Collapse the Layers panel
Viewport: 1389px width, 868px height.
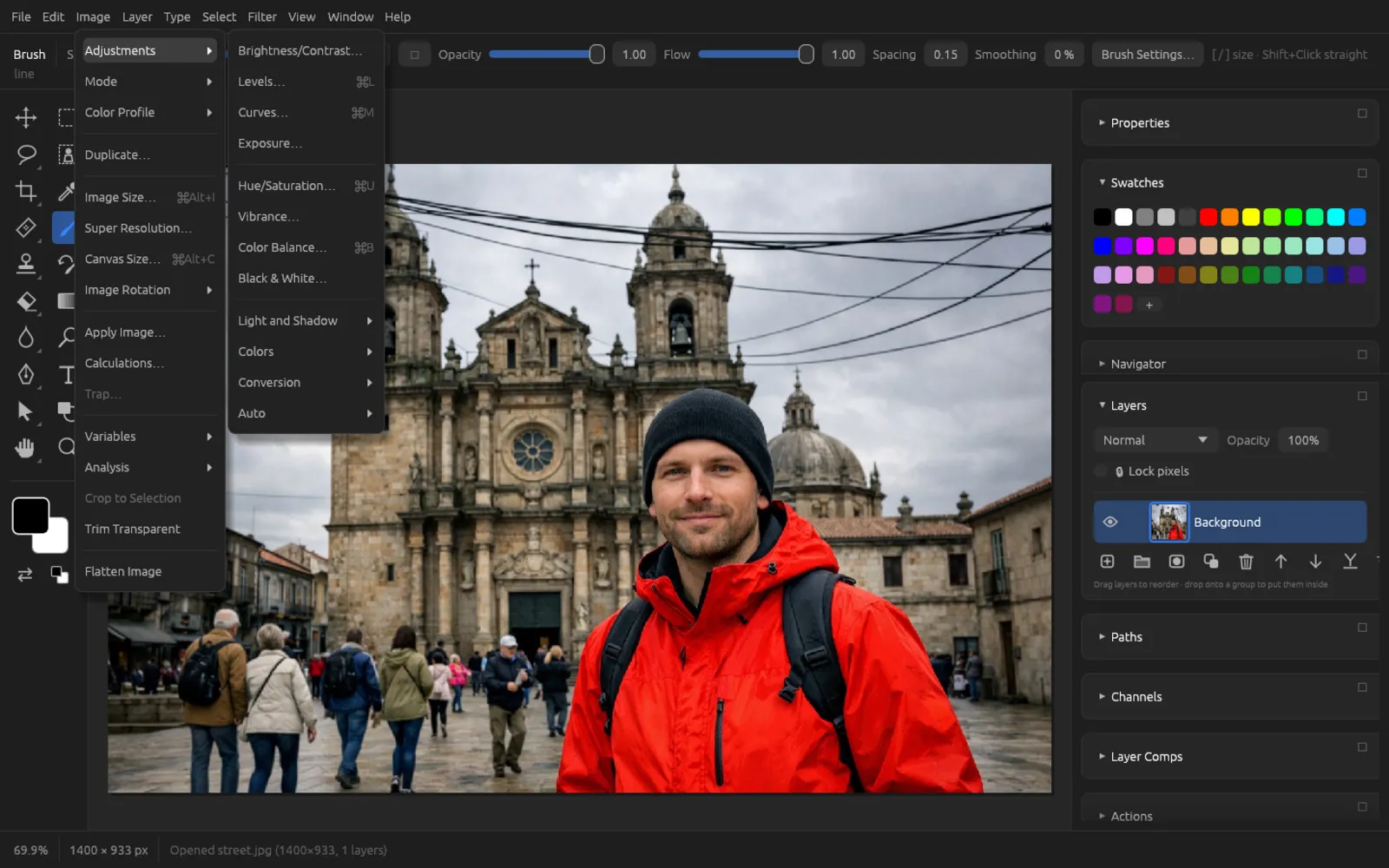pos(1102,405)
